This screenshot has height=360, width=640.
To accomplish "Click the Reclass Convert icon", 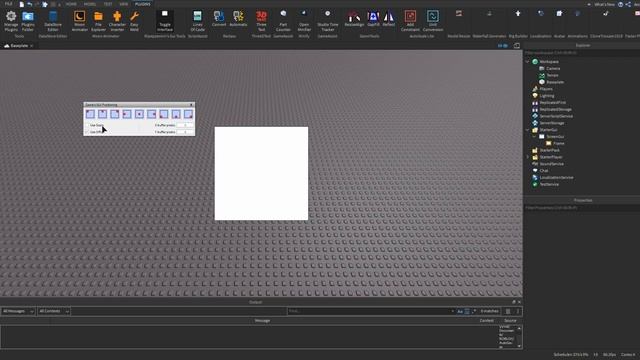I will pyautogui.click(x=219, y=19).
